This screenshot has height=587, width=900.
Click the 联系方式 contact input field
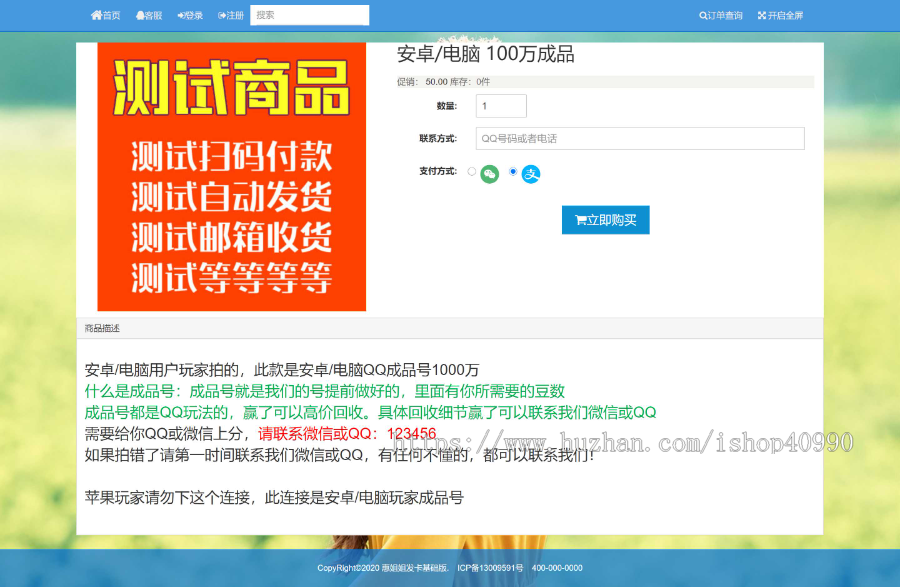pyautogui.click(x=640, y=138)
